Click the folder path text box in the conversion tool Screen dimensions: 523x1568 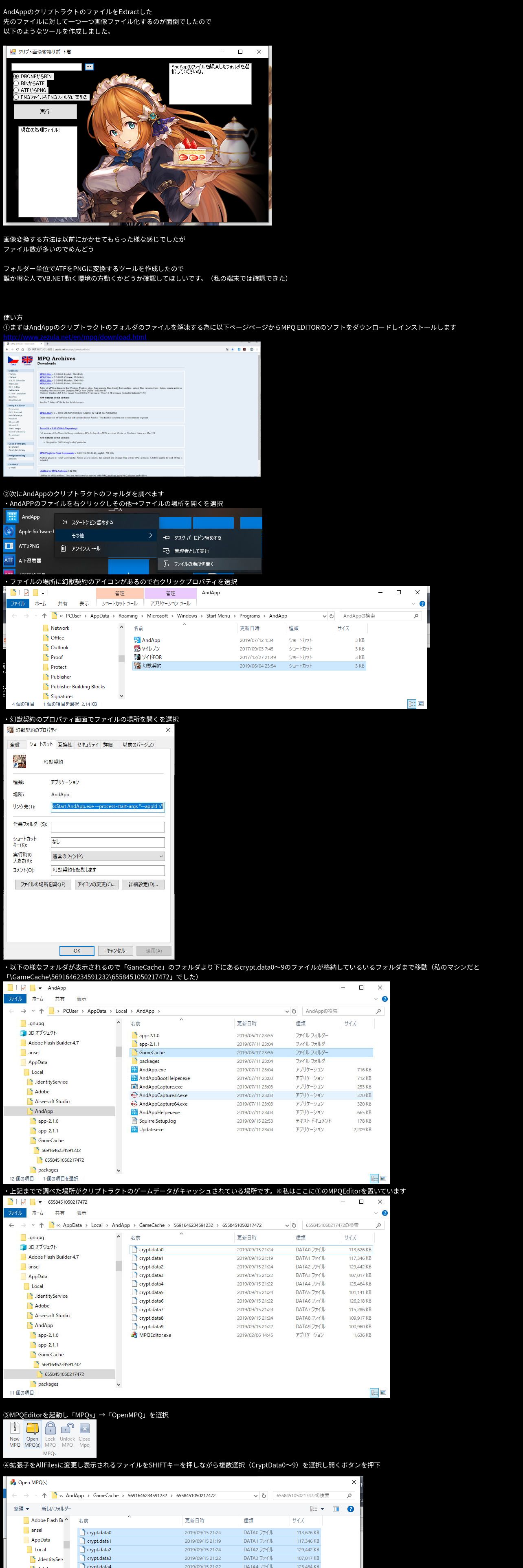(46, 67)
